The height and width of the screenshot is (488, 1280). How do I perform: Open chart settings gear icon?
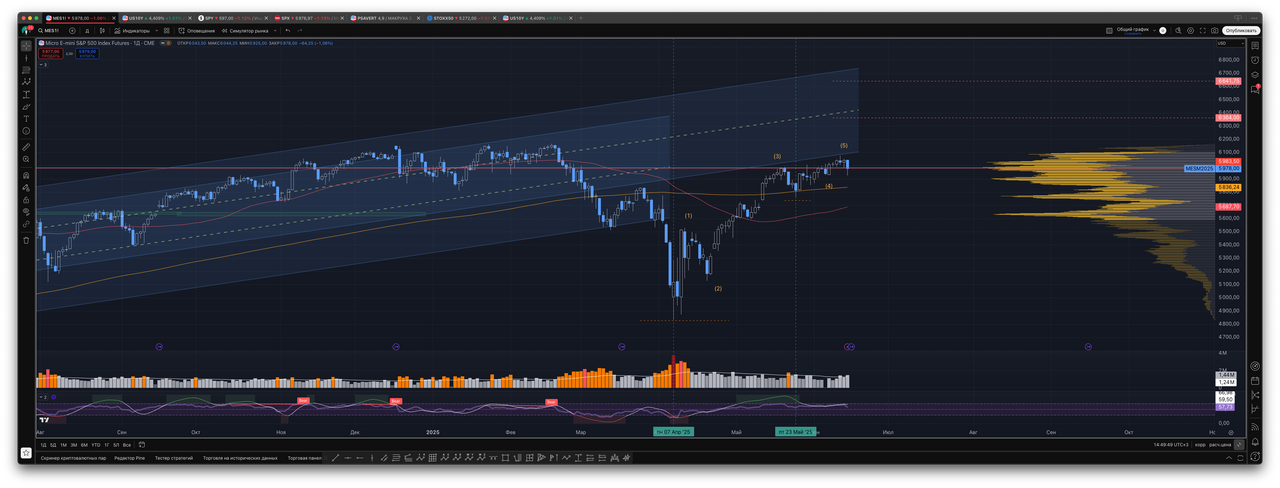pyautogui.click(x=1188, y=30)
